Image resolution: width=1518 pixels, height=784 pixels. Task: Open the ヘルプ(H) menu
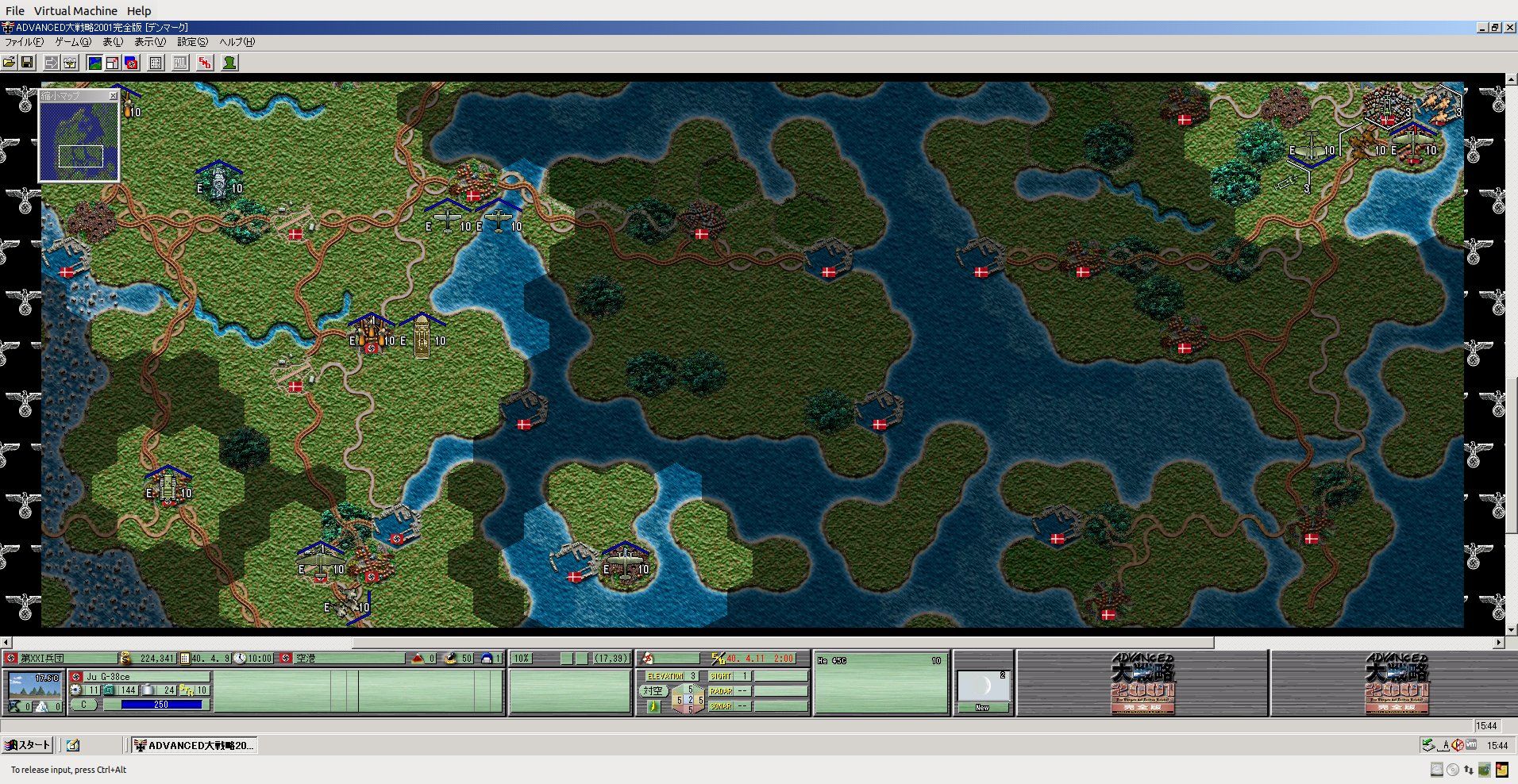[x=237, y=42]
